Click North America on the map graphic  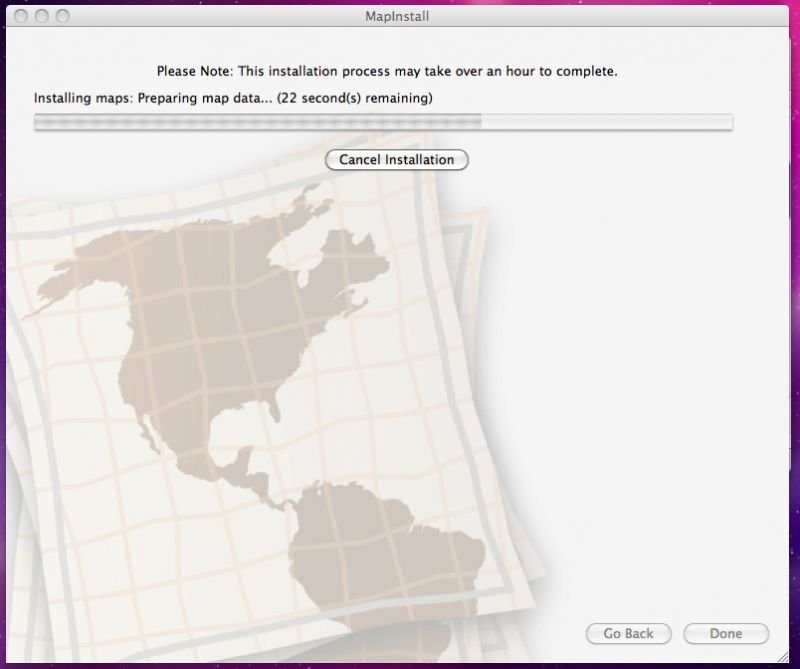220,320
